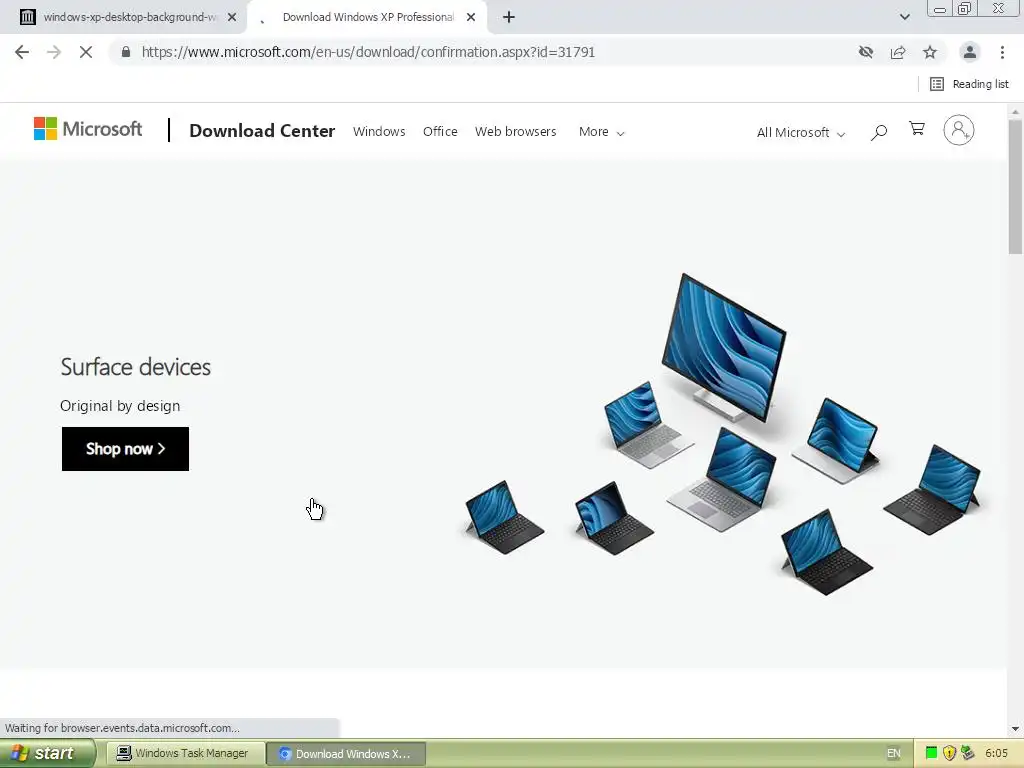
Task: Go back with the browser back arrow
Action: 22,52
